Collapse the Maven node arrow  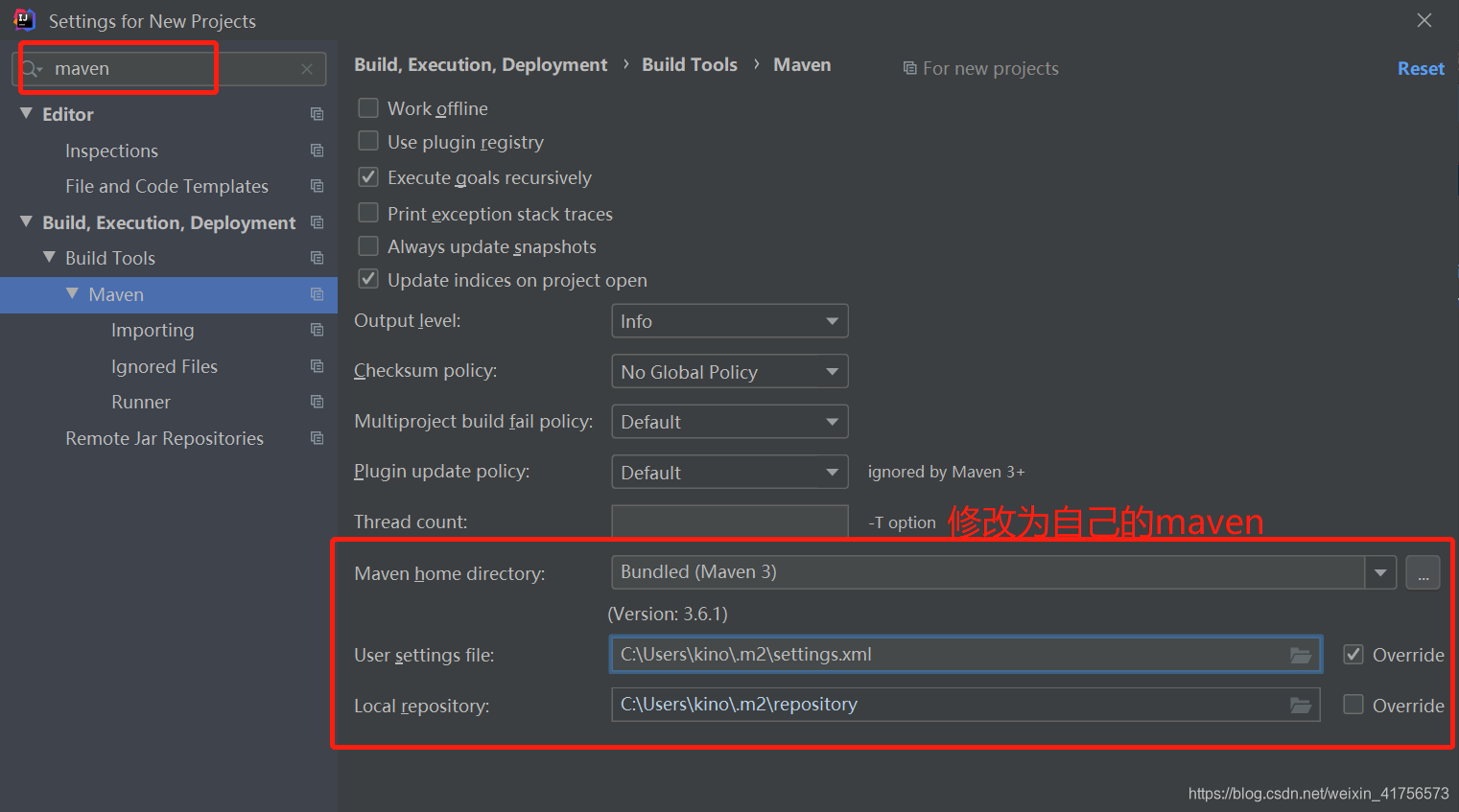(x=72, y=293)
